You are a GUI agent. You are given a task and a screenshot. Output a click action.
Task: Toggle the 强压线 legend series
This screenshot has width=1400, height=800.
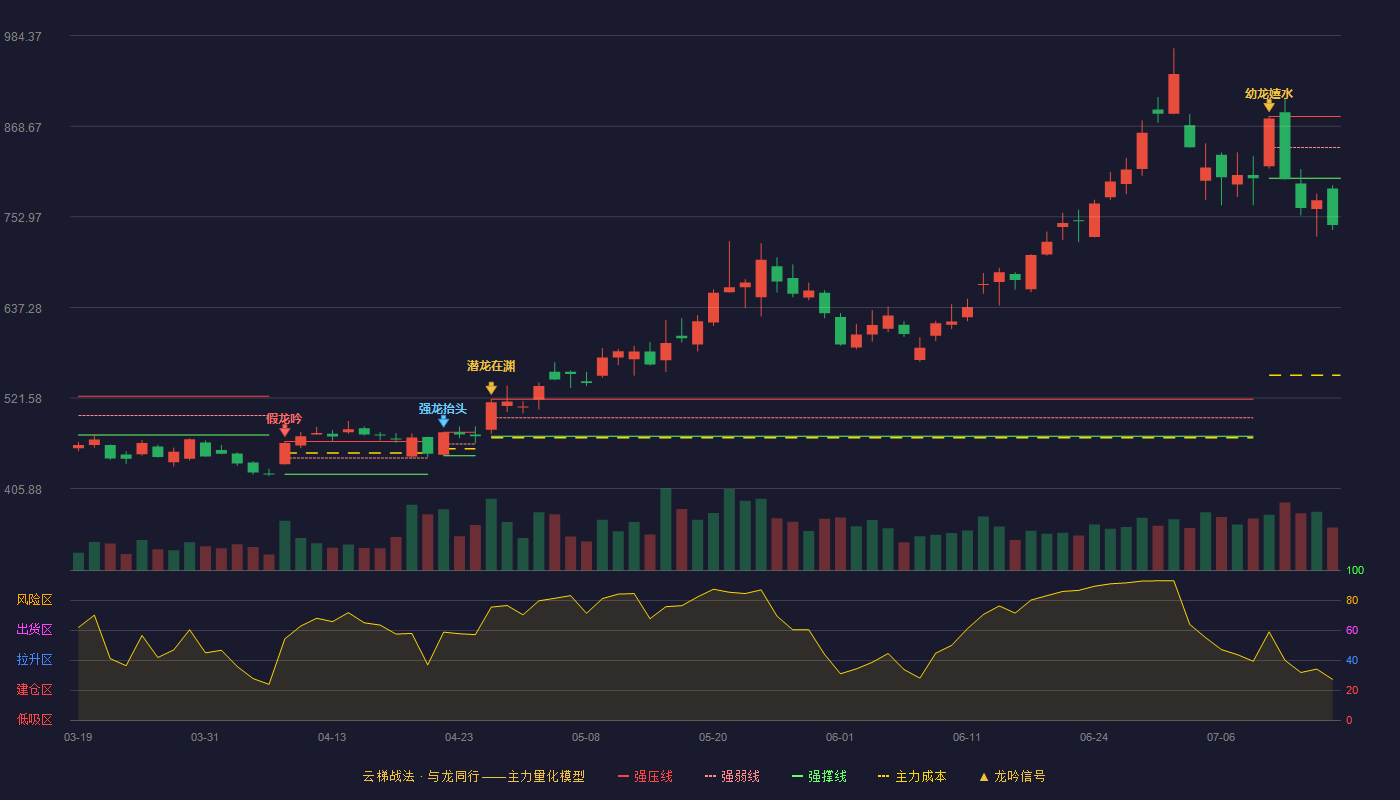pyautogui.click(x=645, y=776)
